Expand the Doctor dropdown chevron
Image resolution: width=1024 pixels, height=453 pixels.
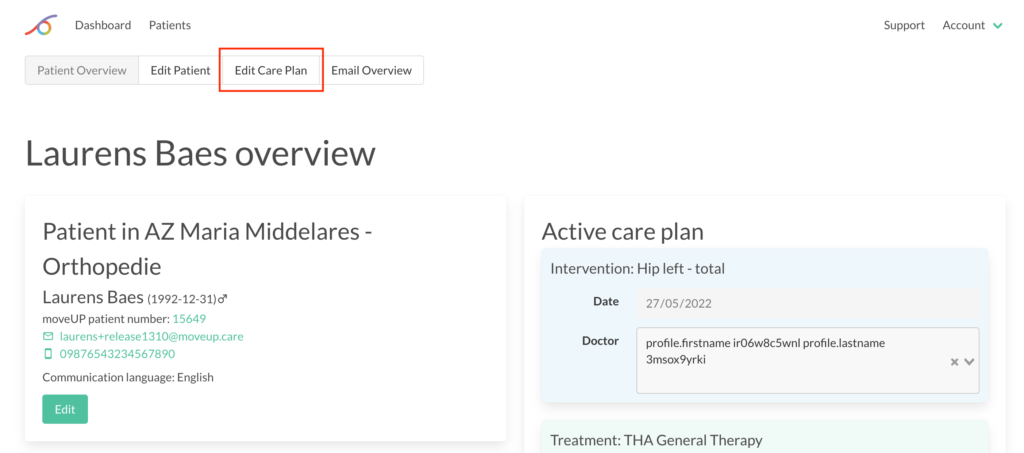pyautogui.click(x=969, y=362)
